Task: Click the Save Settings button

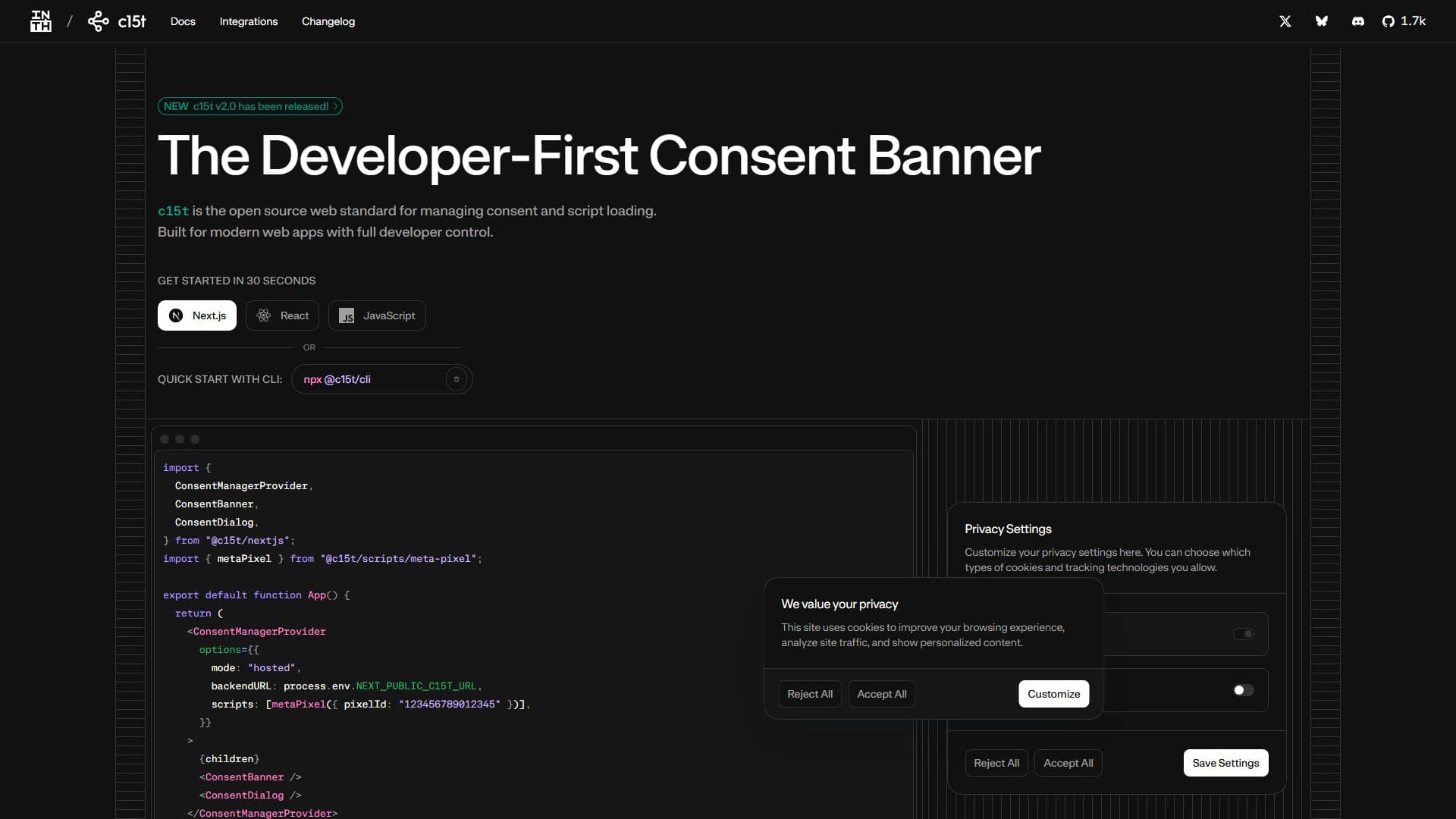Action: click(x=1225, y=763)
